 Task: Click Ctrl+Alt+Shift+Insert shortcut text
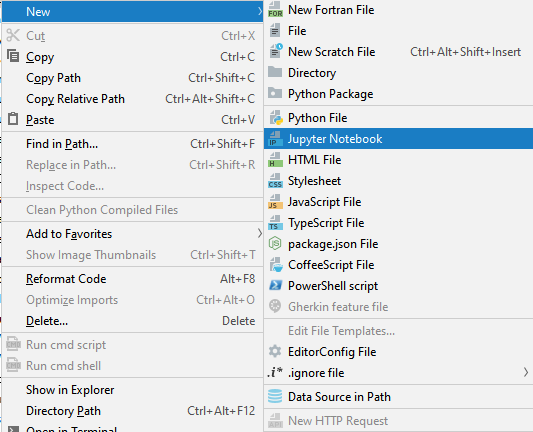coord(465,52)
